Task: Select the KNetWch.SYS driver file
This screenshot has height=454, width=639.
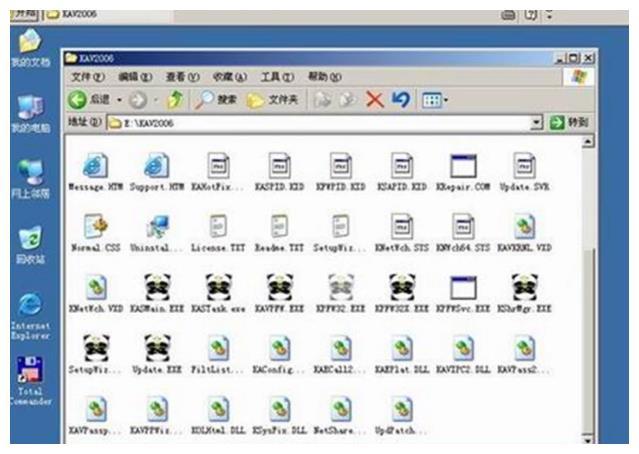Action: [x=402, y=226]
